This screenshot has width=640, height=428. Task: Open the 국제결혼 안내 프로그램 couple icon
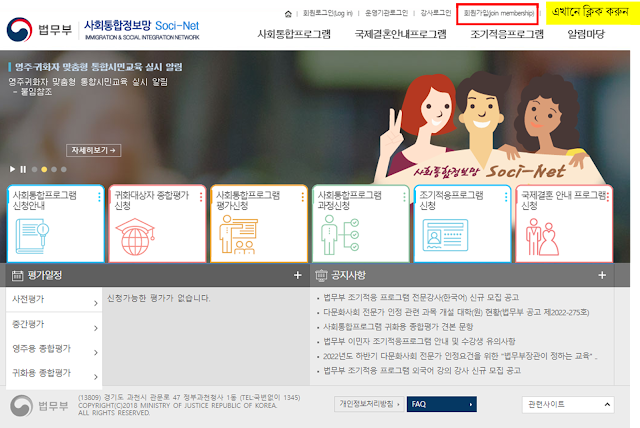545,237
